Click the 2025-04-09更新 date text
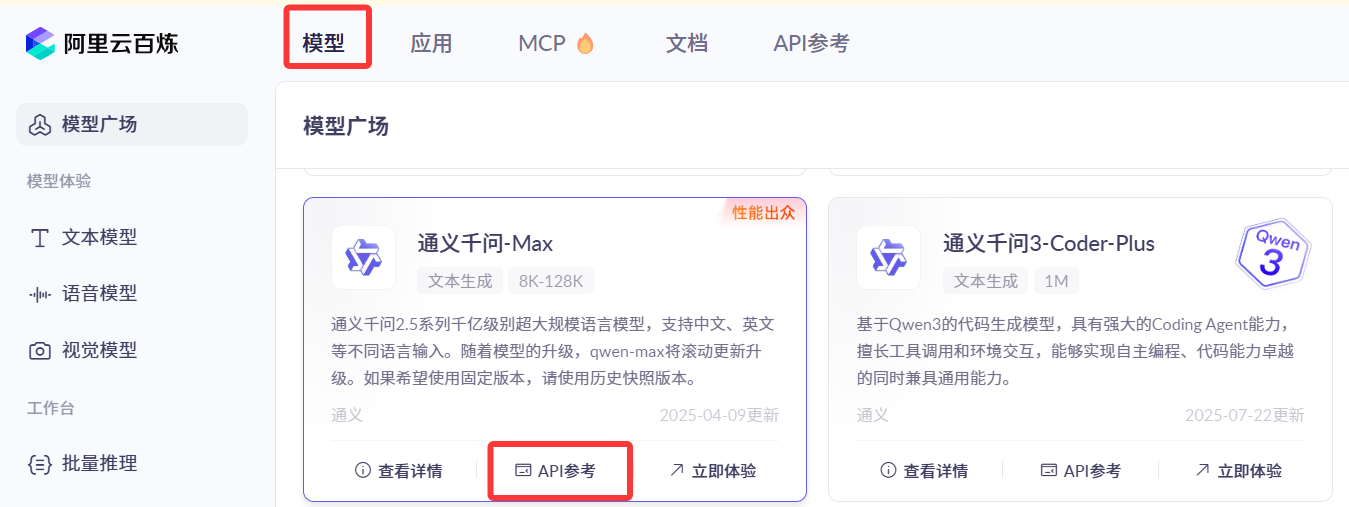1349x507 pixels. 719,415
